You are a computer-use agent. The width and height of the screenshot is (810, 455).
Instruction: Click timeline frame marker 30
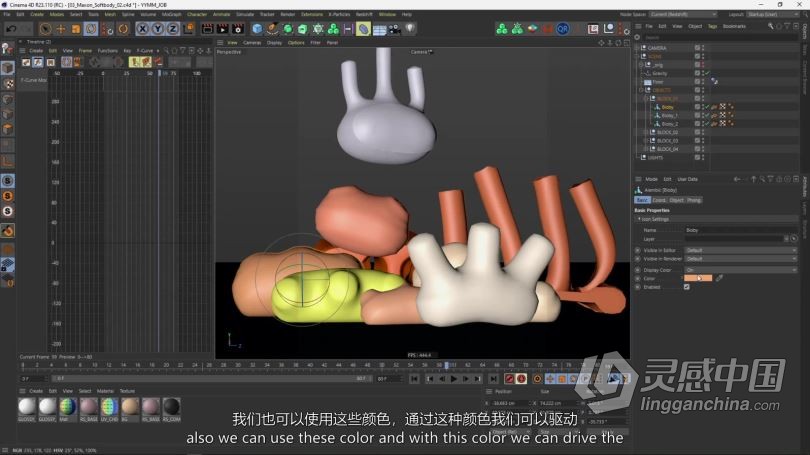238,365
